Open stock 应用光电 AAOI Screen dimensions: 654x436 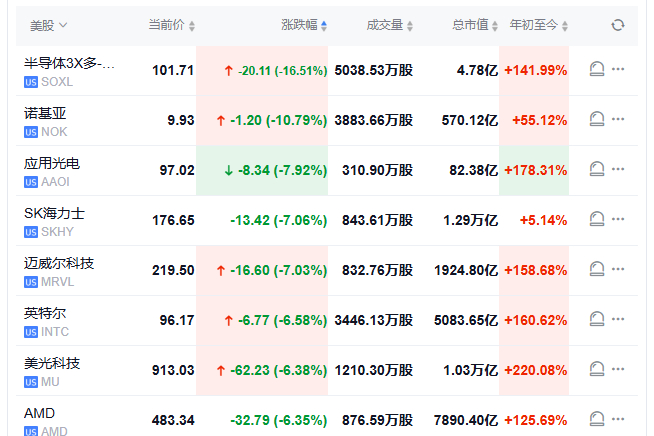pyautogui.click(x=52, y=171)
